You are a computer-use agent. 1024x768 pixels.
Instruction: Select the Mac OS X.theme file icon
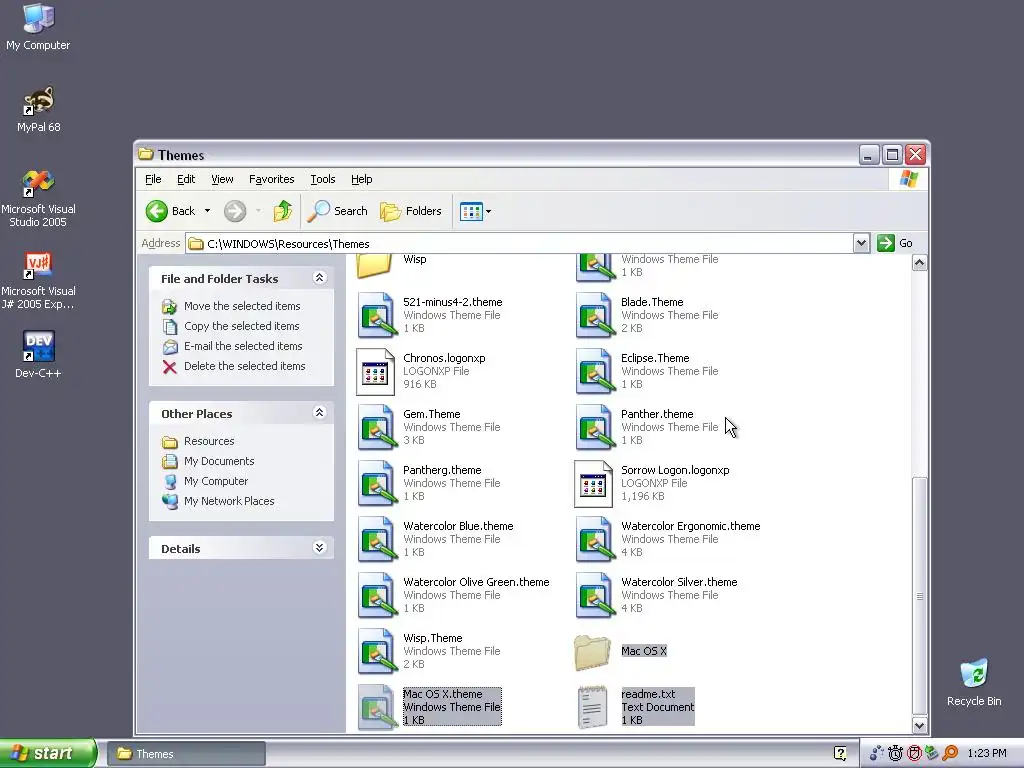point(376,708)
